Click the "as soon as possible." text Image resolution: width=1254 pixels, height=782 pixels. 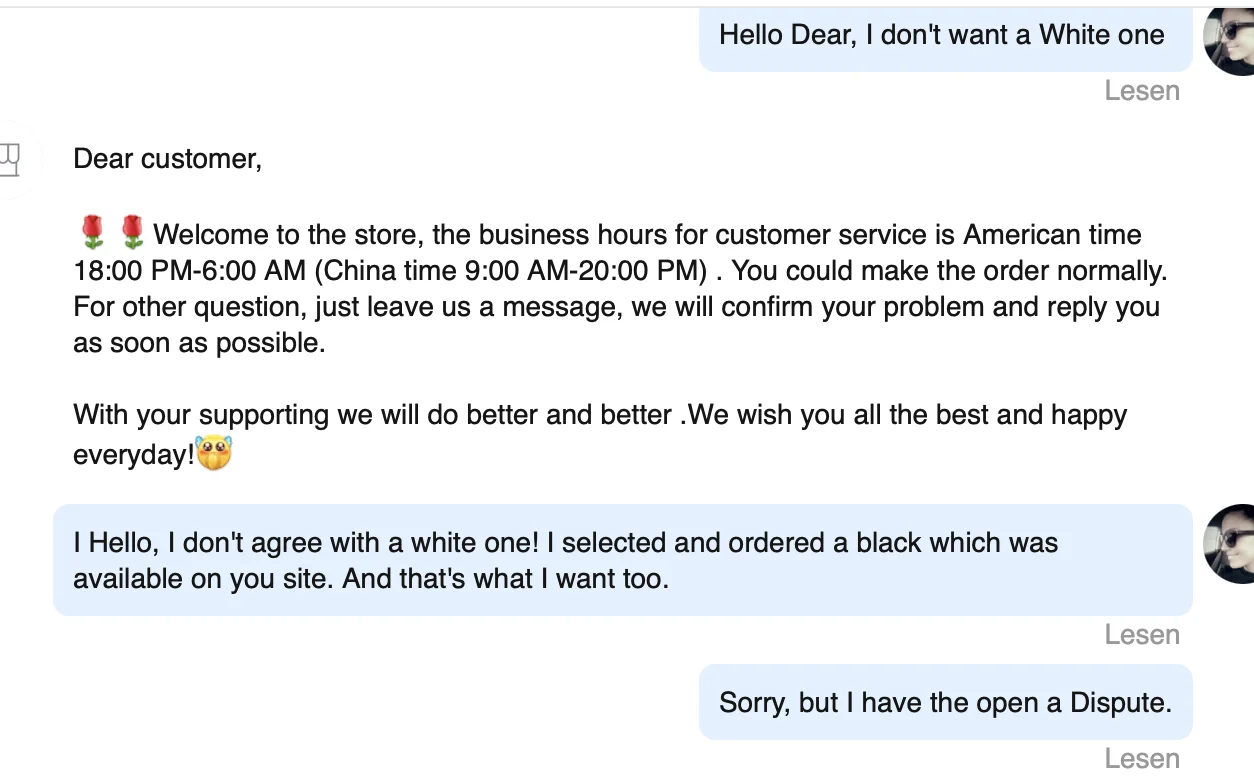[x=199, y=343]
